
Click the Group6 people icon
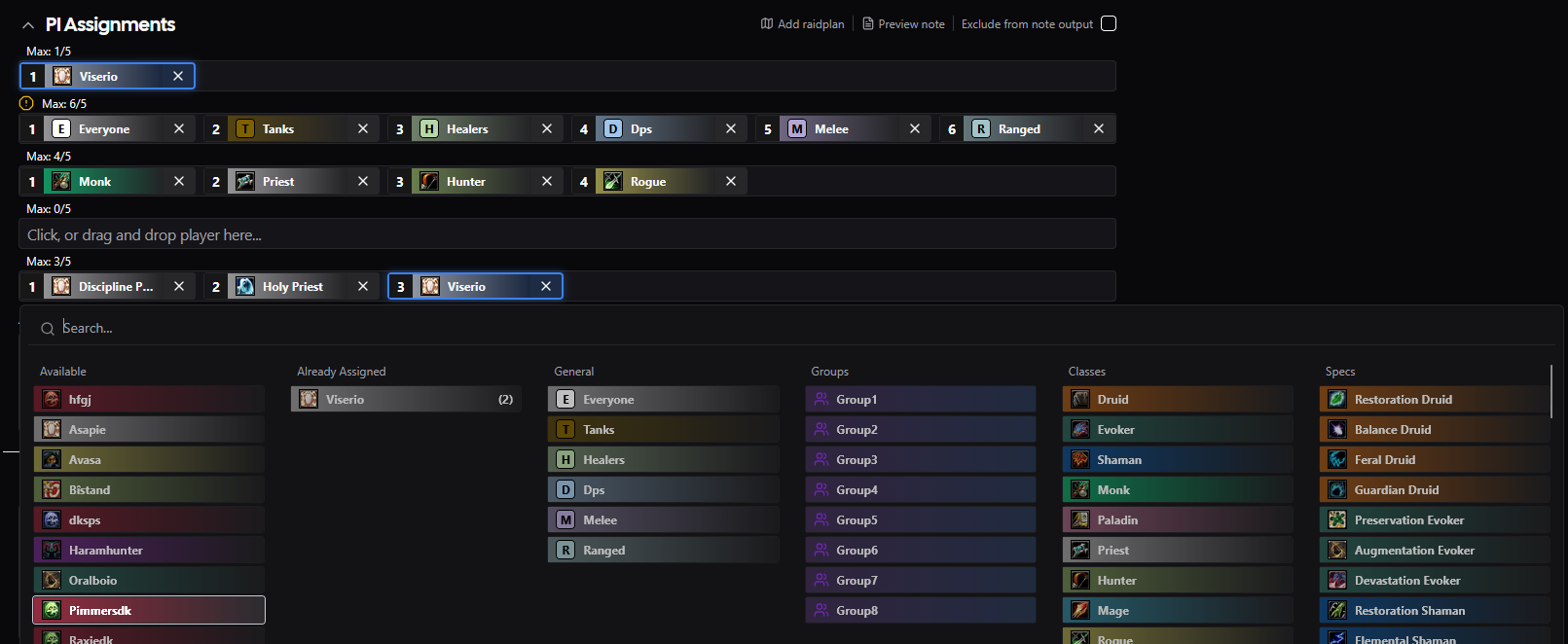821,551
